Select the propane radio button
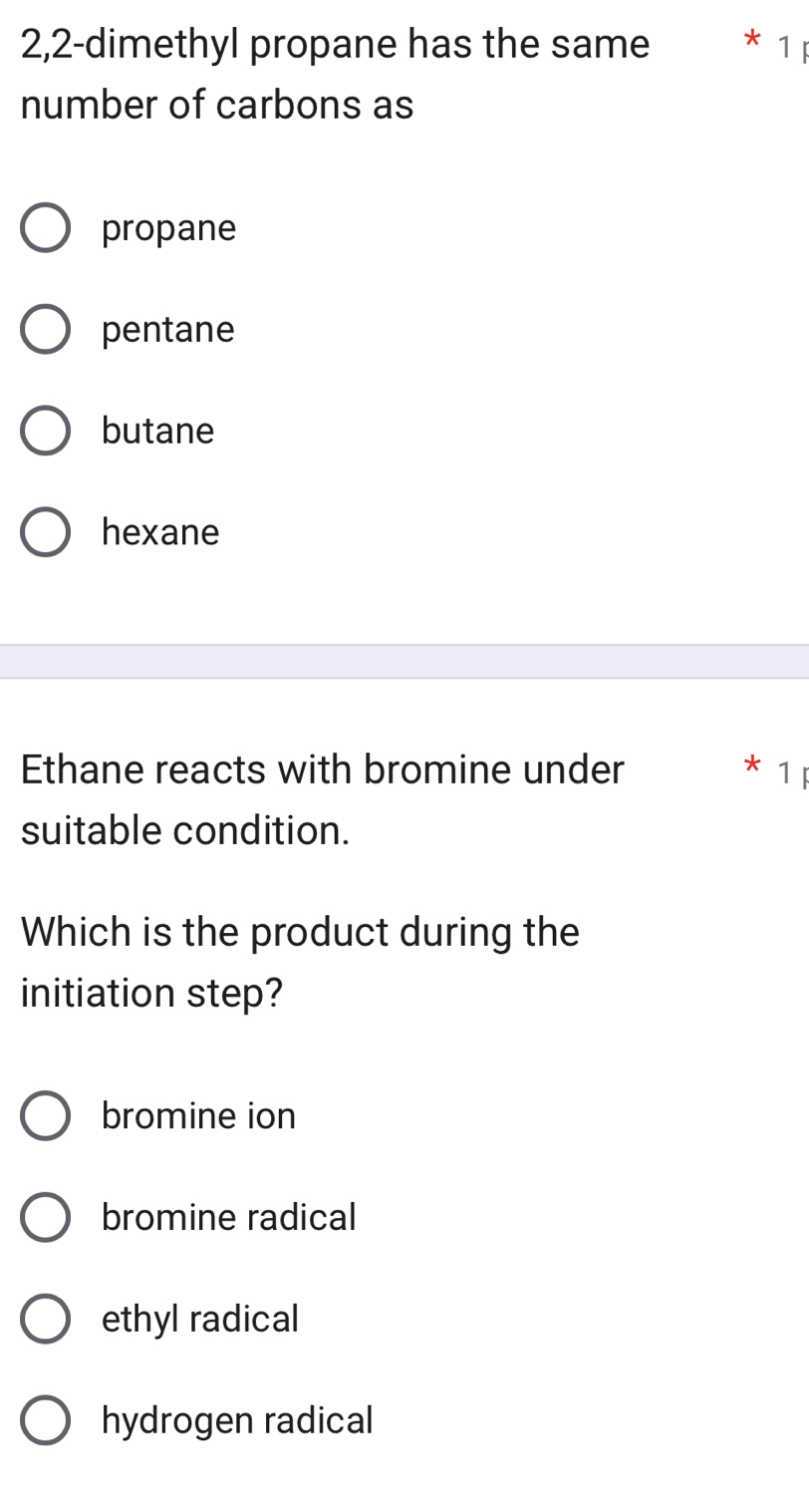809x1512 pixels. pyautogui.click(x=46, y=228)
